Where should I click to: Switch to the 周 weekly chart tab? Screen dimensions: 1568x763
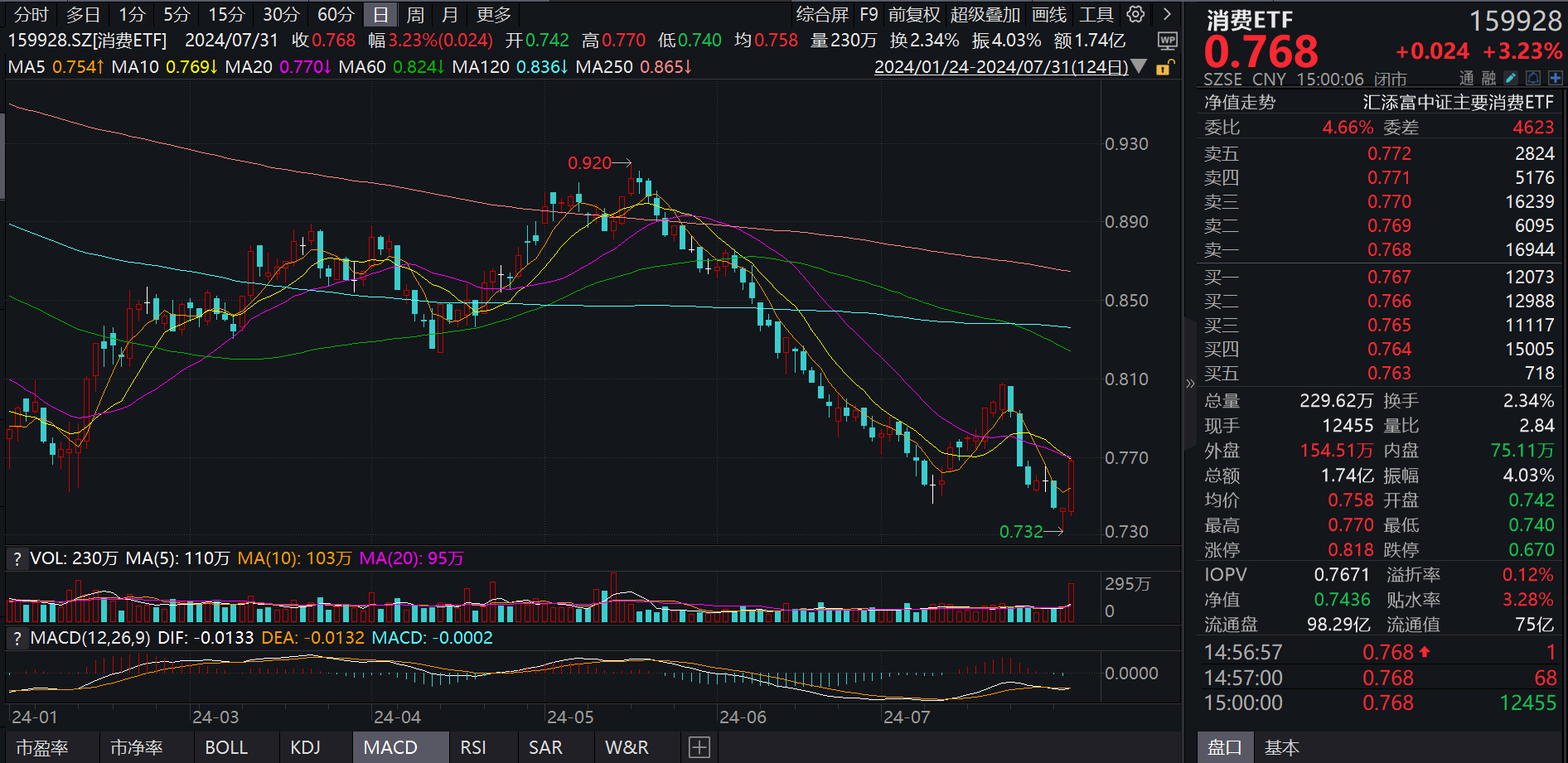pos(414,14)
